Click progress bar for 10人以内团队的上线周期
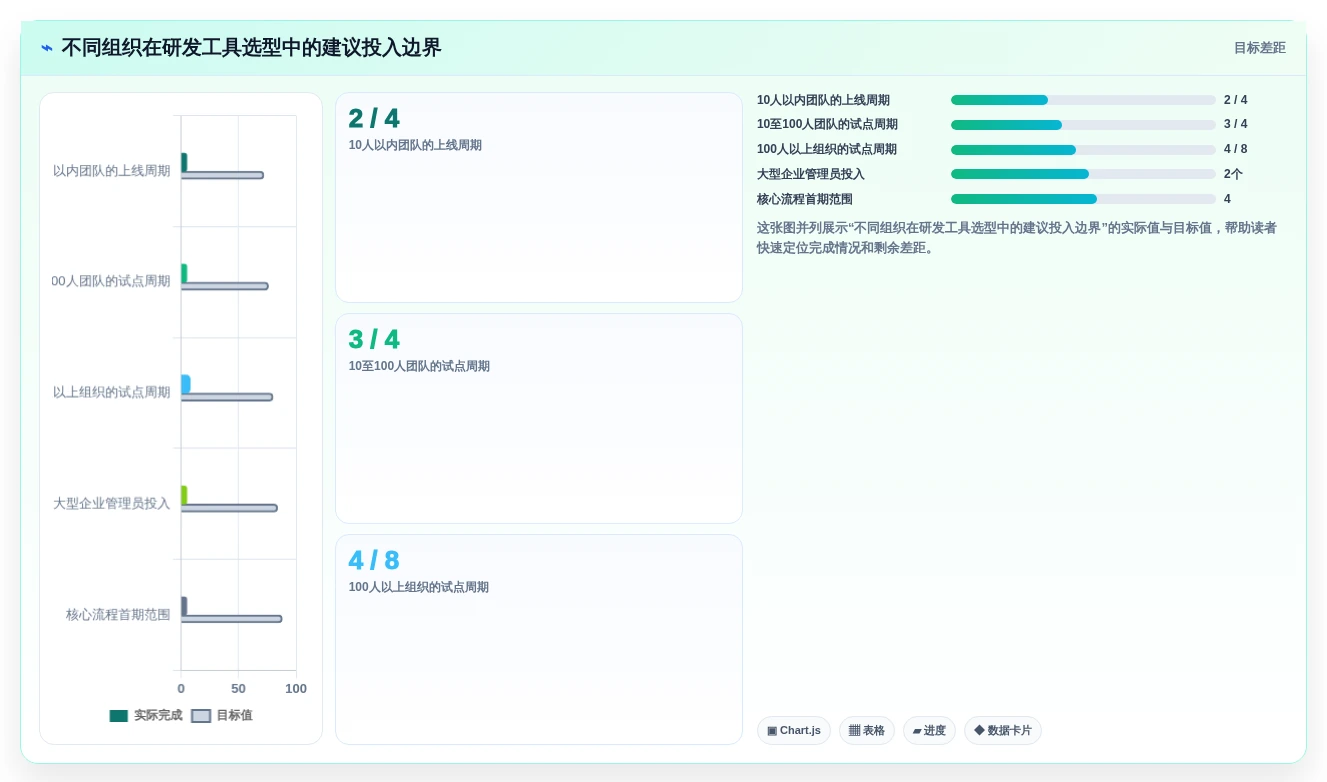Screen dimensions: 1327x782 pos(1083,100)
